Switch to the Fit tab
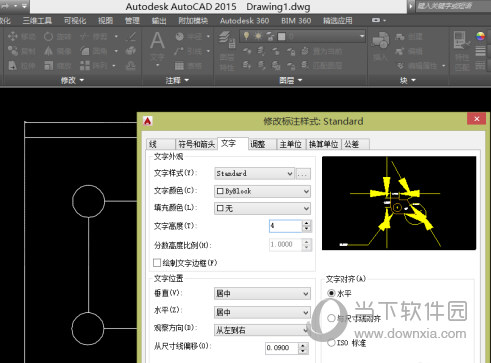 (262, 144)
